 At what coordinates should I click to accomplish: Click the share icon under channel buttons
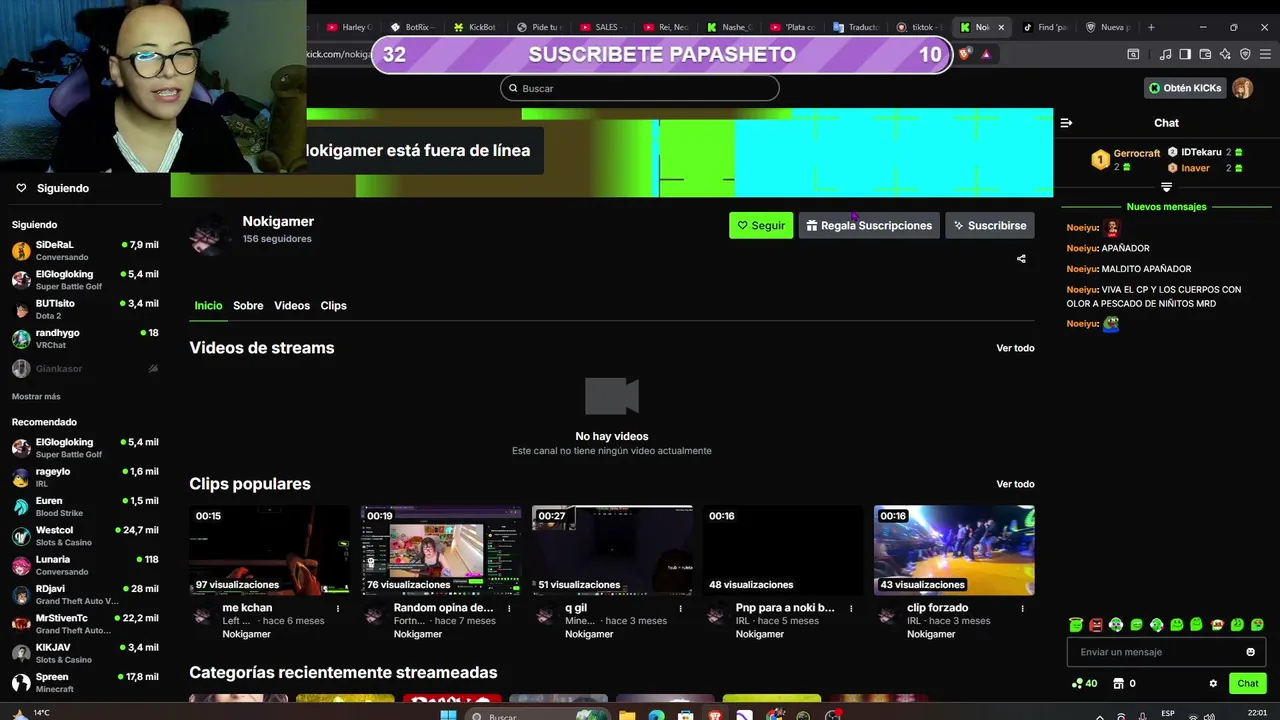point(1021,259)
